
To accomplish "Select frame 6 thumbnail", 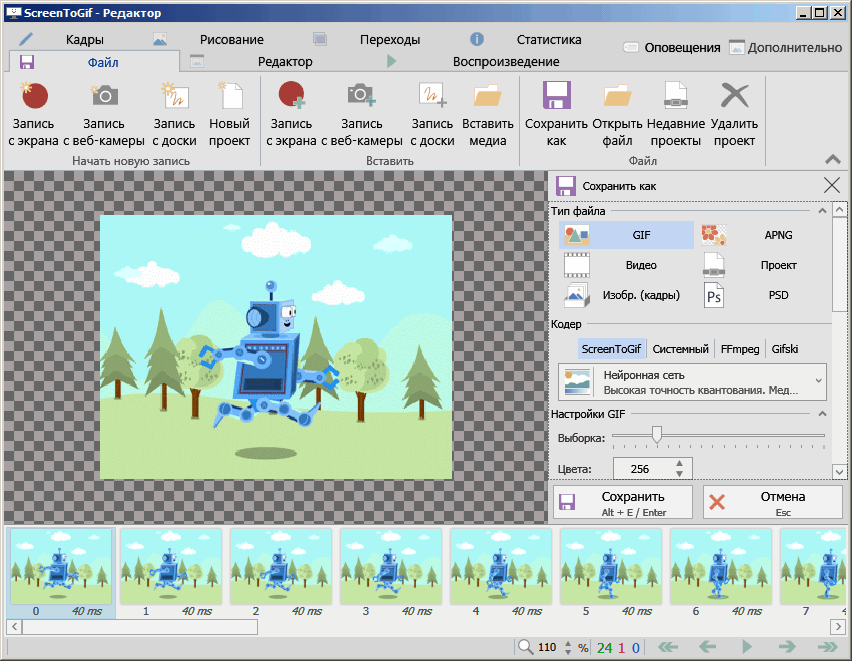I will [x=720, y=566].
